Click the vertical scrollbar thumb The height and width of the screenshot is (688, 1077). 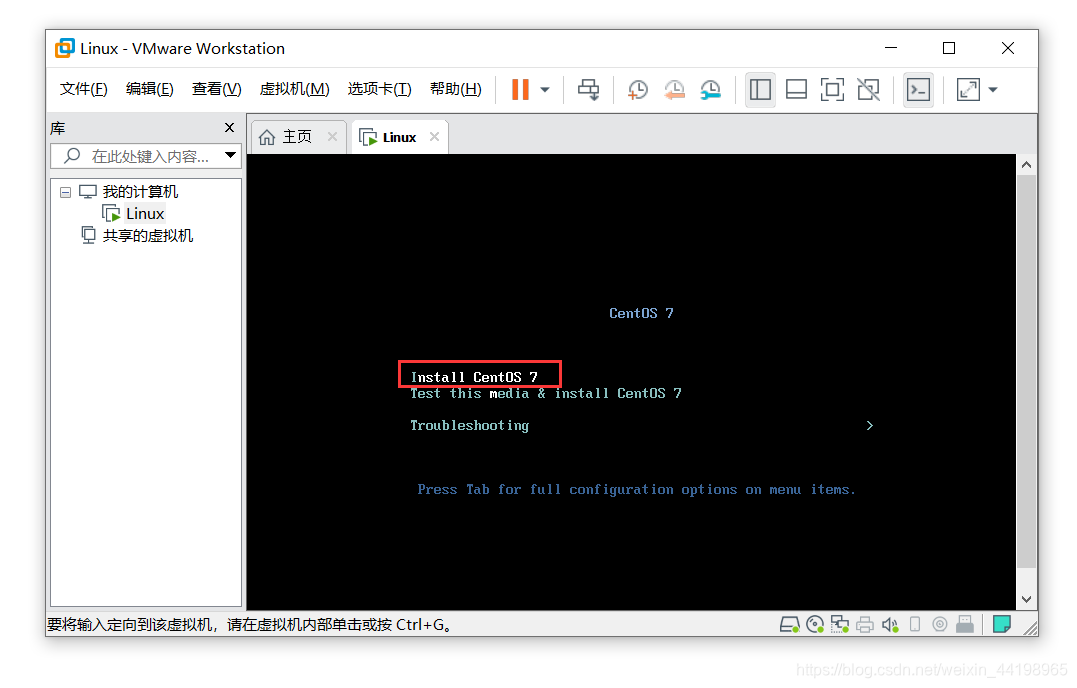pyautogui.click(x=1026, y=371)
